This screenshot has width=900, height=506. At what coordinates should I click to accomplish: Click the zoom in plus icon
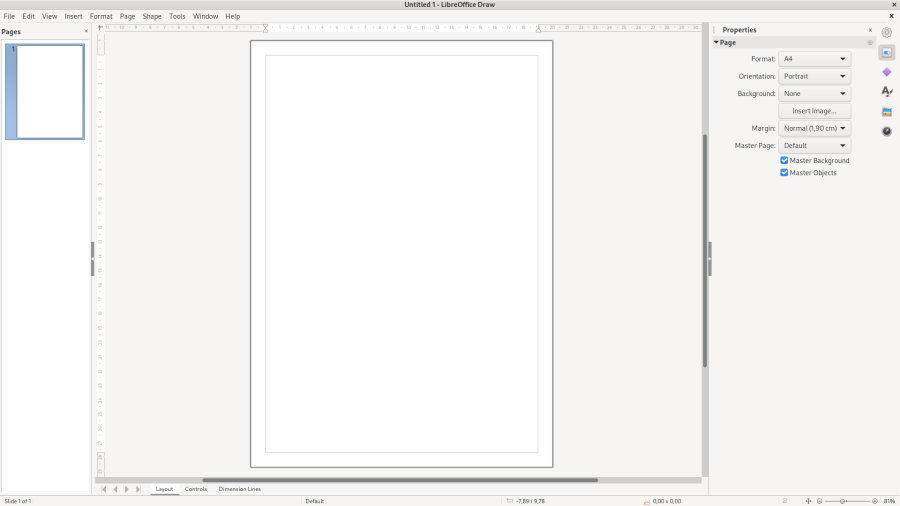874,501
